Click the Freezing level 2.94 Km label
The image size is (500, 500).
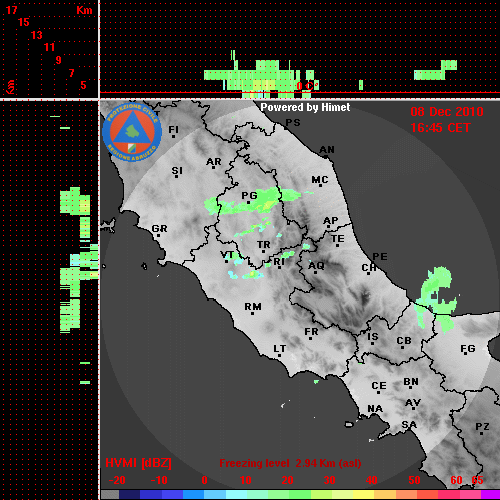[x=290, y=463]
